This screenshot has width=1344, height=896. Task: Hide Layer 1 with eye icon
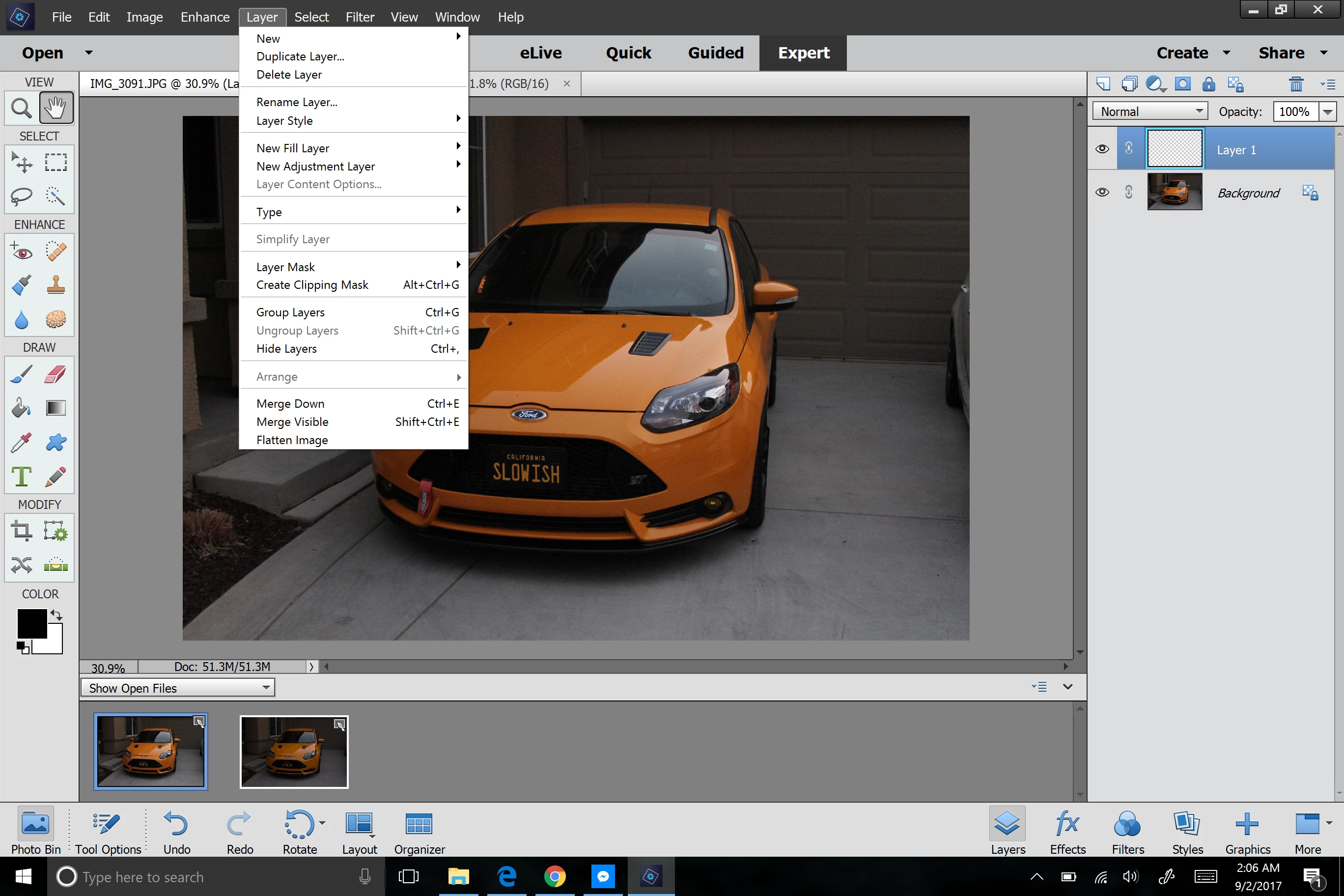[1102, 149]
